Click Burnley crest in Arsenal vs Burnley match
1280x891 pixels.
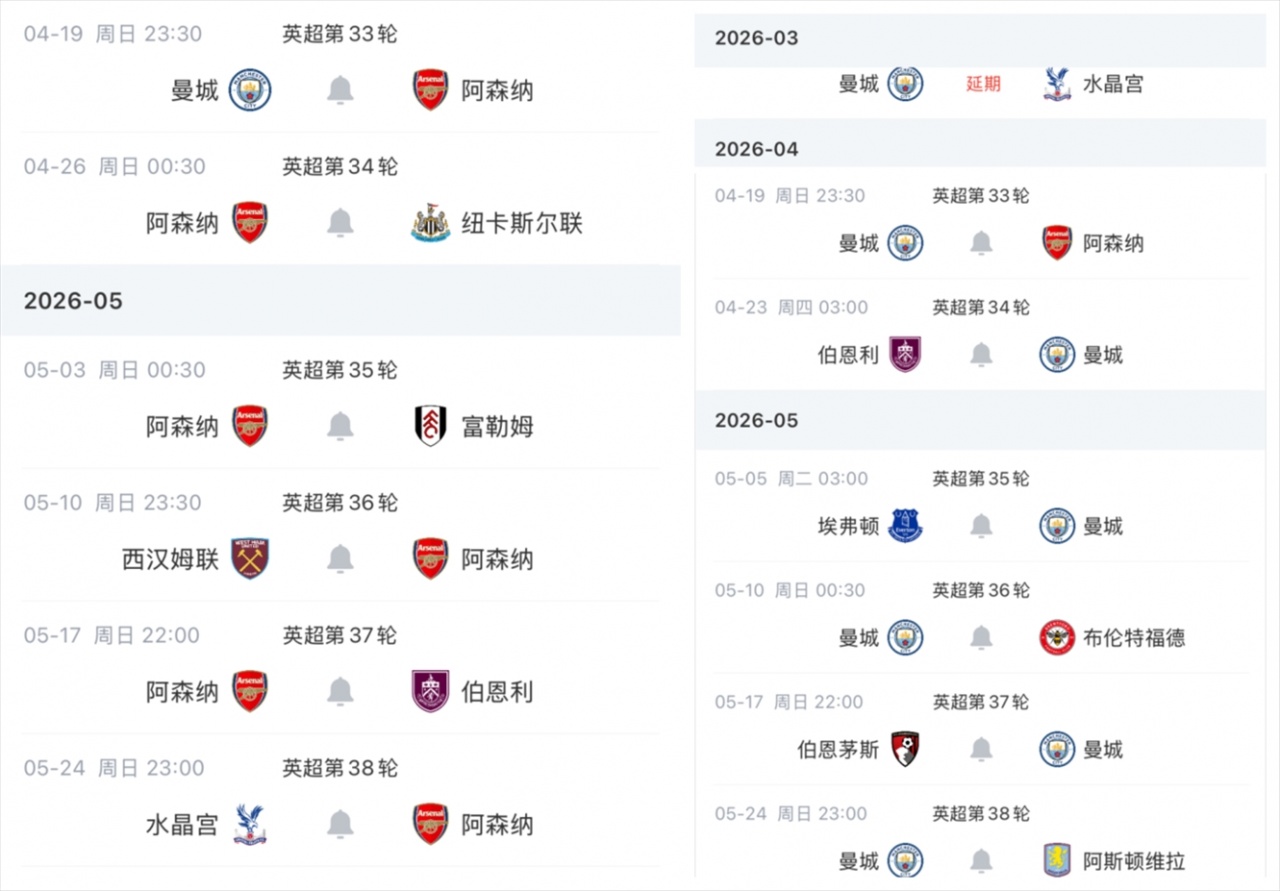pyautogui.click(x=431, y=692)
